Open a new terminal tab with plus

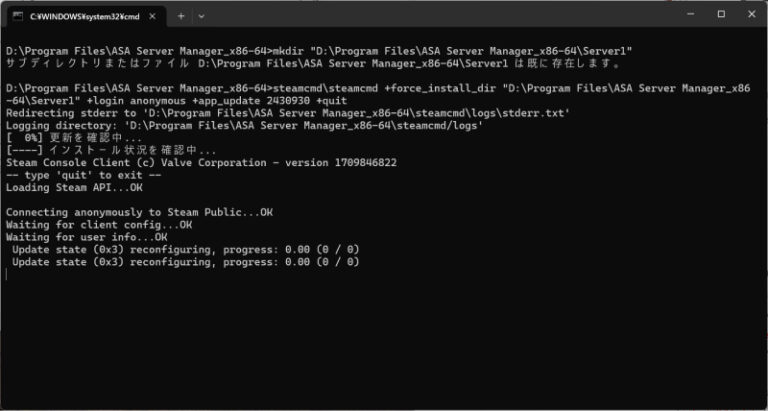pyautogui.click(x=181, y=16)
